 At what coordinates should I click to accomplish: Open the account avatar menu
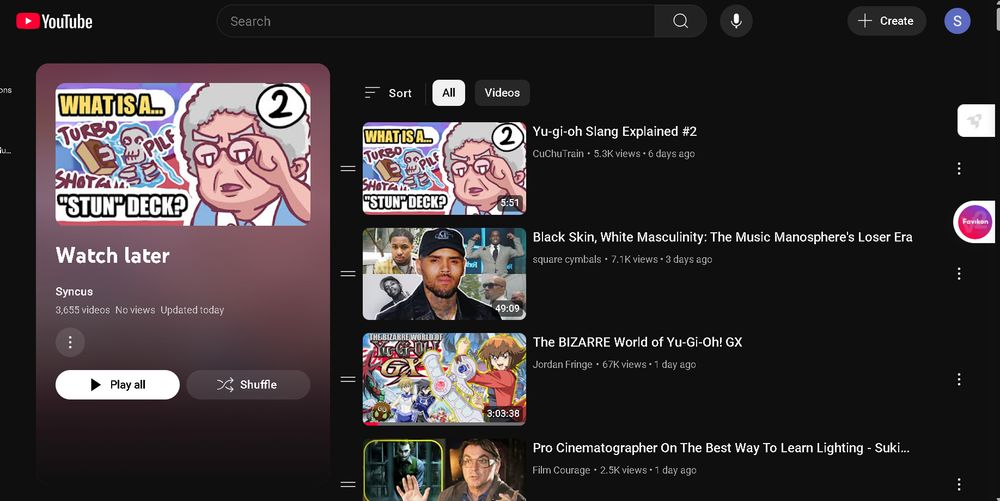click(957, 21)
